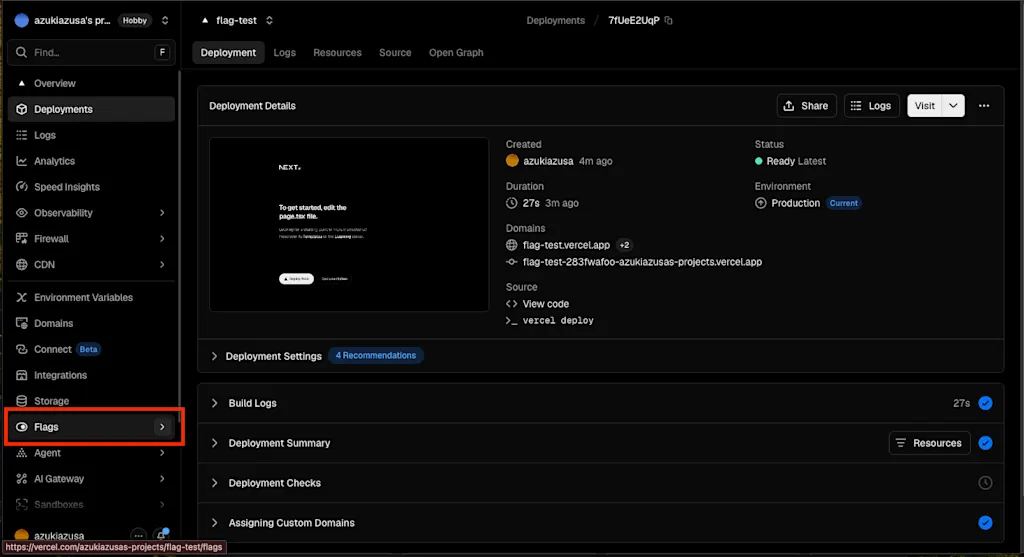Image resolution: width=1024 pixels, height=557 pixels.
Task: Click into the Find search field
Action: (x=91, y=52)
